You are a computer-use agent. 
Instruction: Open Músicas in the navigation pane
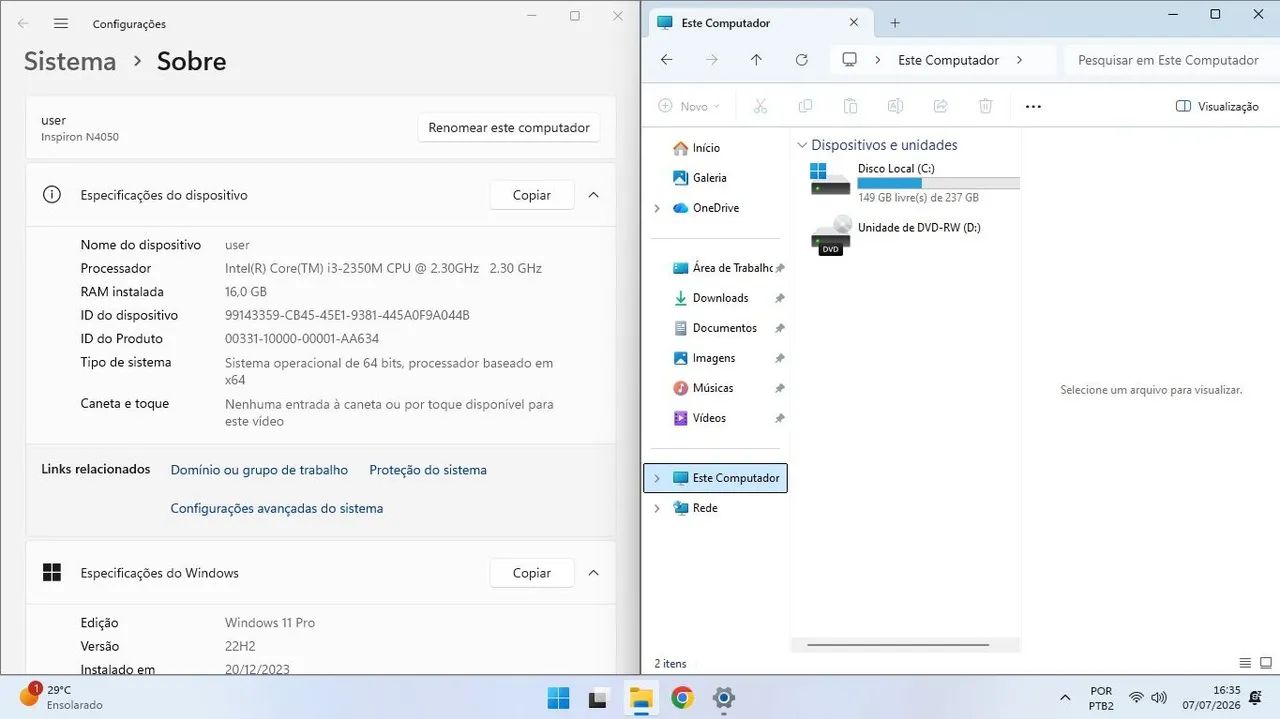[712, 388]
